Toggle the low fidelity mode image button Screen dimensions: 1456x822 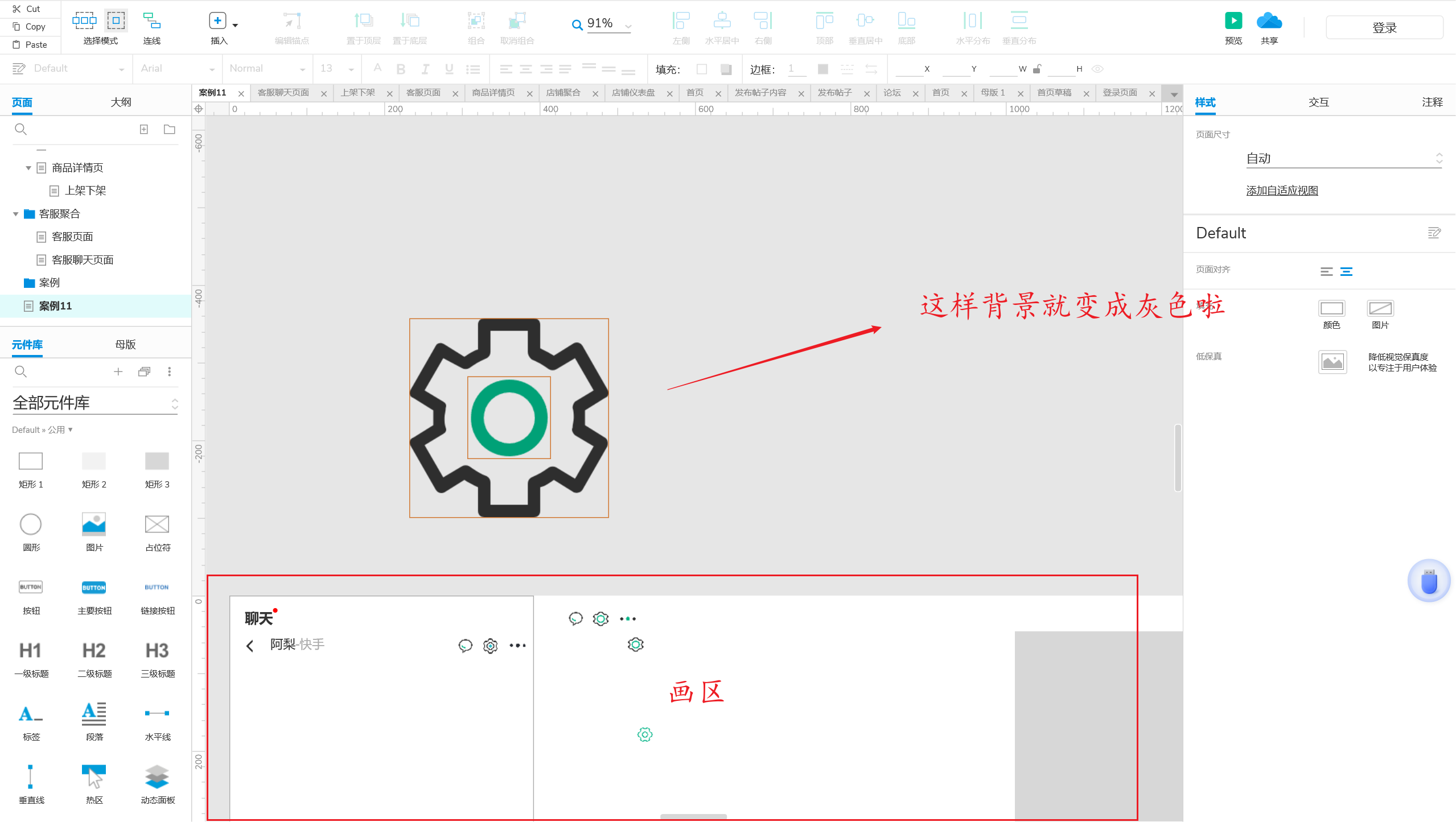click(1332, 362)
